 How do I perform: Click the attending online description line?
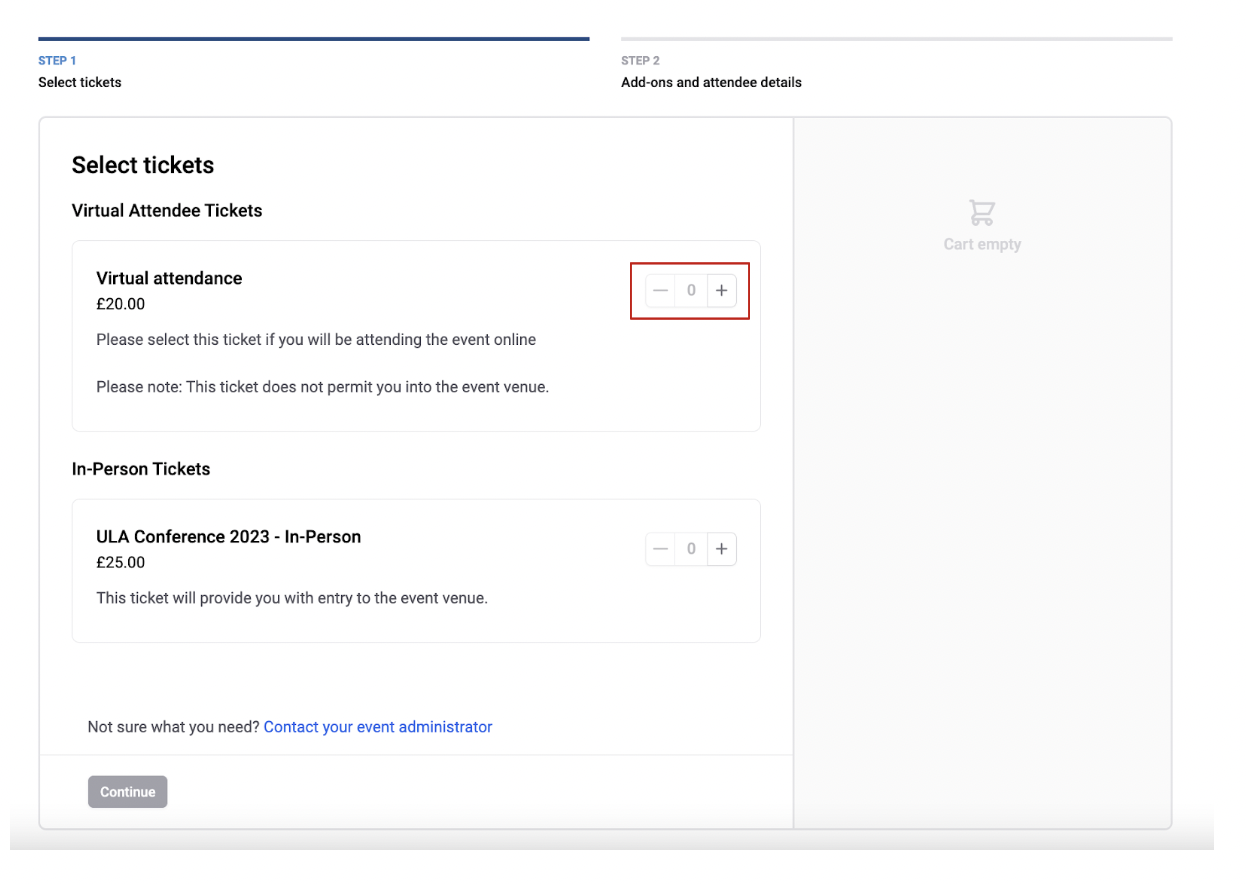[316, 340]
